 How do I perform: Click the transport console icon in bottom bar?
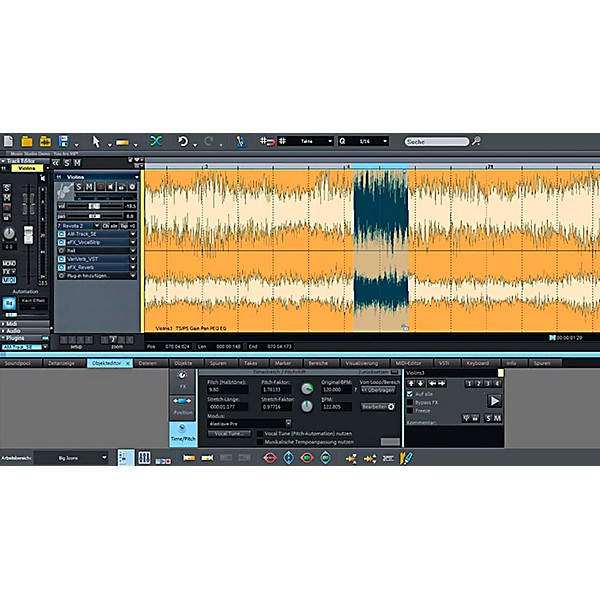point(163,461)
